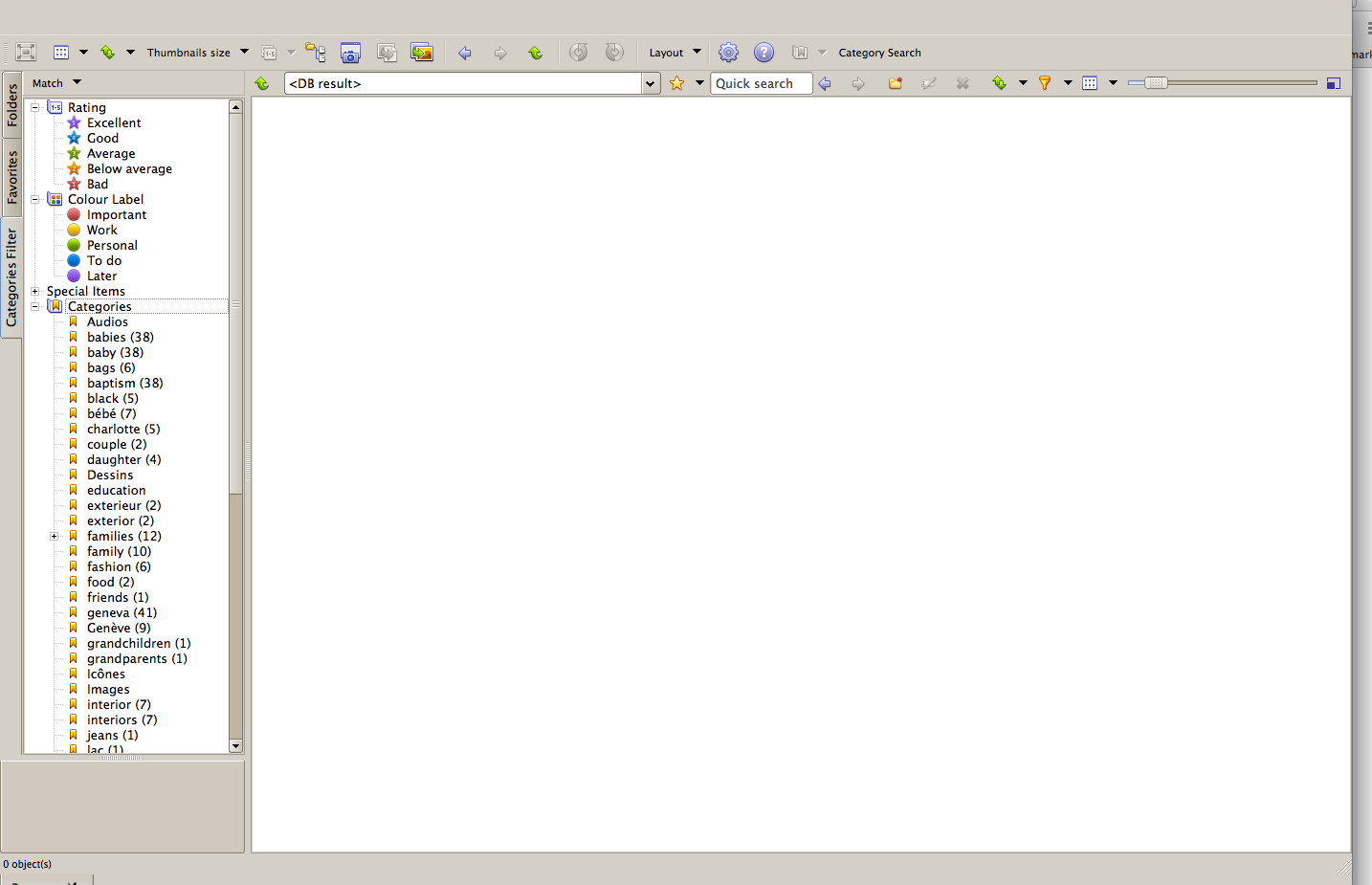Click the thumbnail size slider handle
The width and height of the screenshot is (1372, 885).
pos(1156,83)
